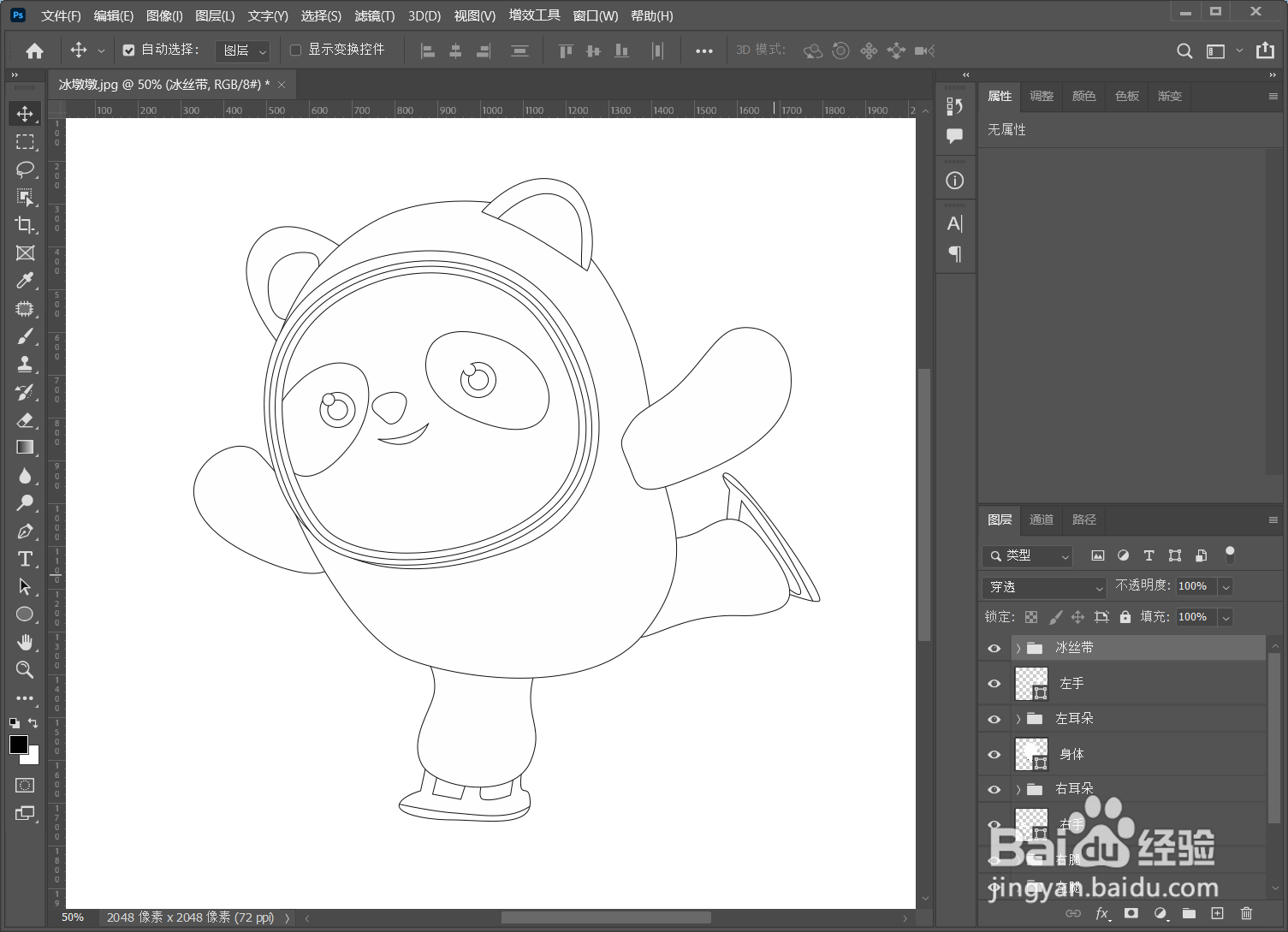Screen dimensions: 1288x932
Task: Select the Brush tool
Action: (x=25, y=336)
